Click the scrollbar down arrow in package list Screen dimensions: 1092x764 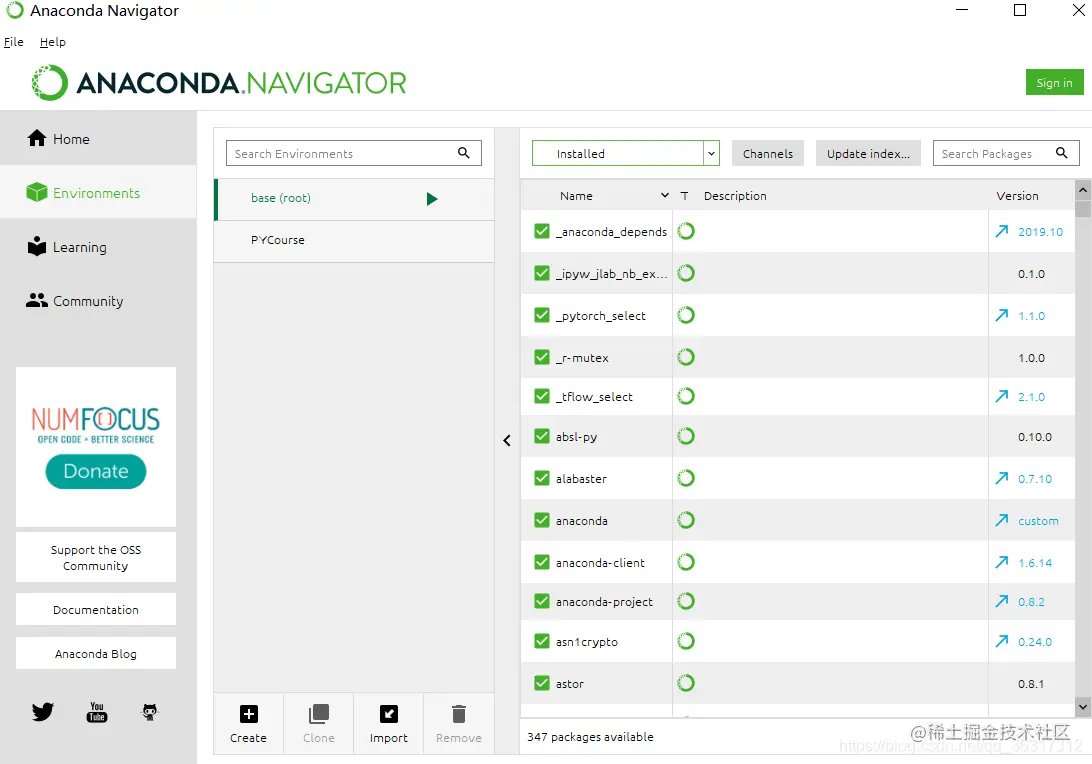click(x=1082, y=707)
